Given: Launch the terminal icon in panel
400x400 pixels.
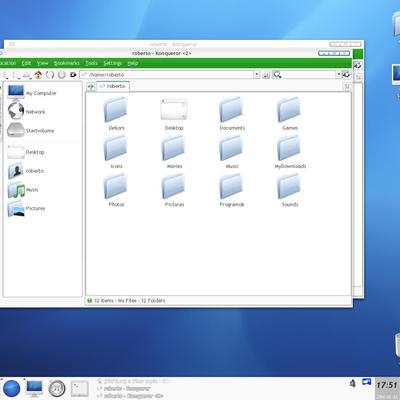Looking at the screenshot, I should click(x=80, y=389).
